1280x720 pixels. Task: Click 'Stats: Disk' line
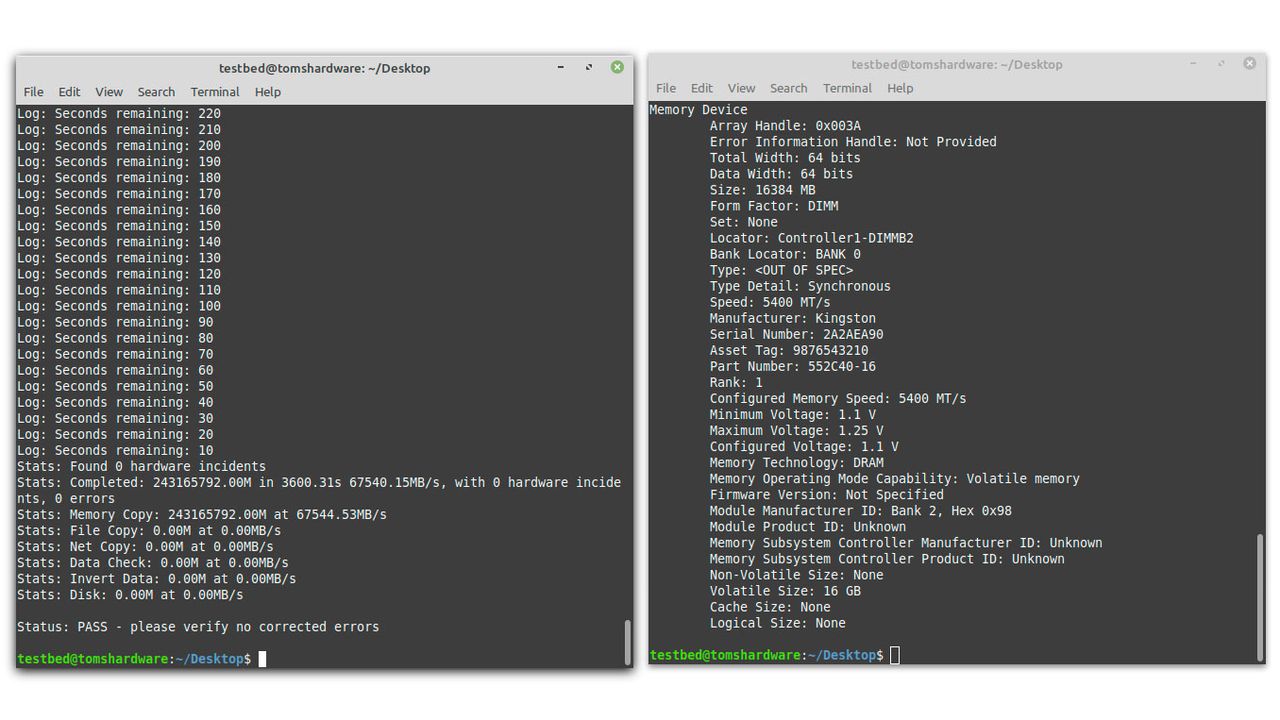coord(130,594)
